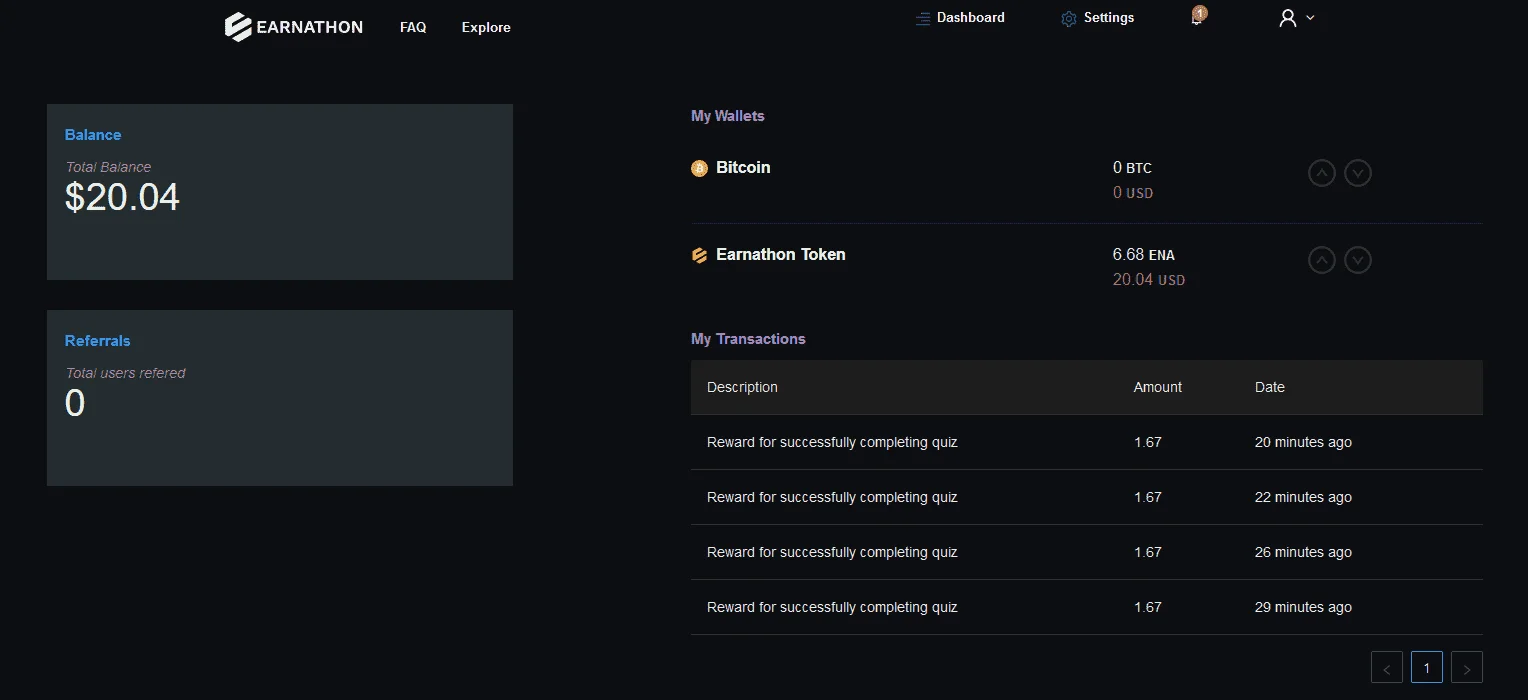The image size is (1528, 700).
Task: Click the Date column header
Action: click(x=1270, y=387)
